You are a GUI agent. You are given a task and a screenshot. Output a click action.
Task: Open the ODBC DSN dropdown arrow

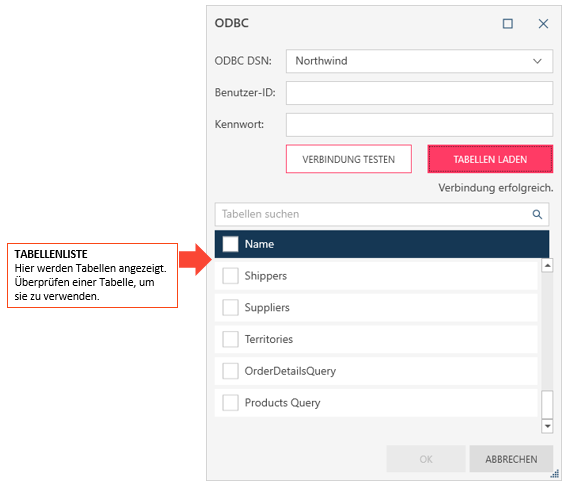click(537, 61)
